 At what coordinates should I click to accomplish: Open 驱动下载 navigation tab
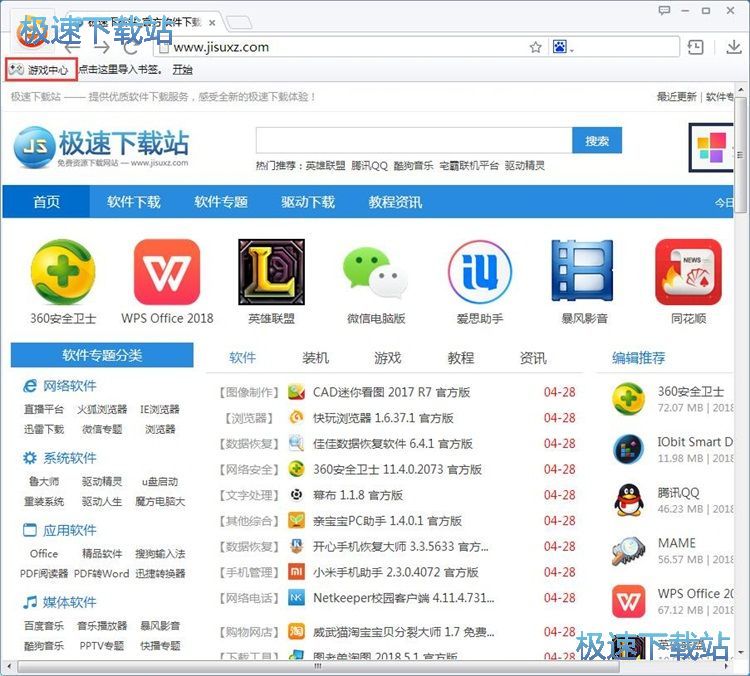click(308, 202)
